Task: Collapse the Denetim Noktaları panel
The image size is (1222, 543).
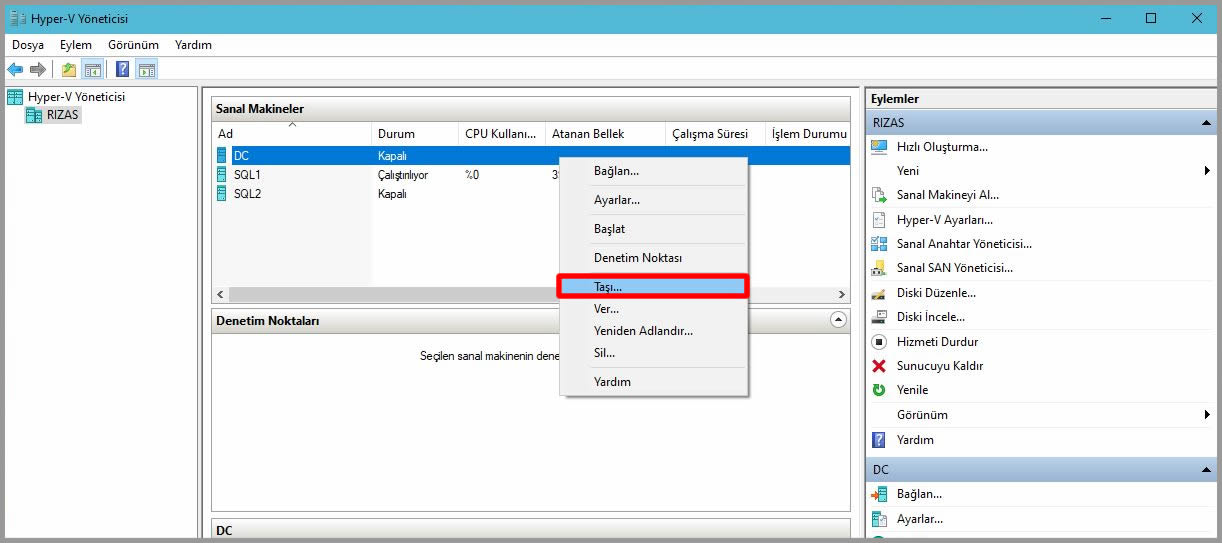Action: click(x=838, y=320)
